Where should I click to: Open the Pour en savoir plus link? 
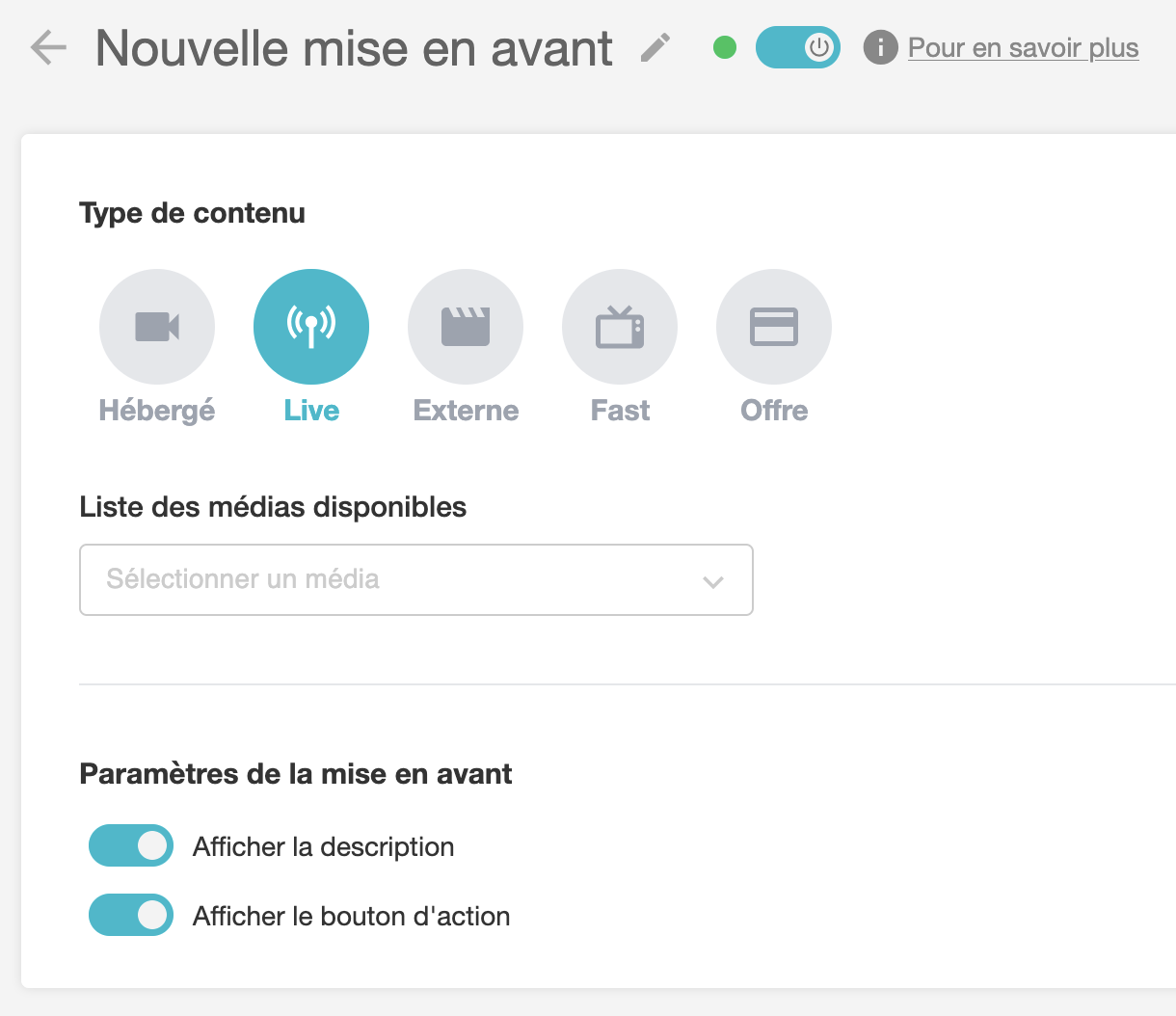pyautogui.click(x=1024, y=47)
